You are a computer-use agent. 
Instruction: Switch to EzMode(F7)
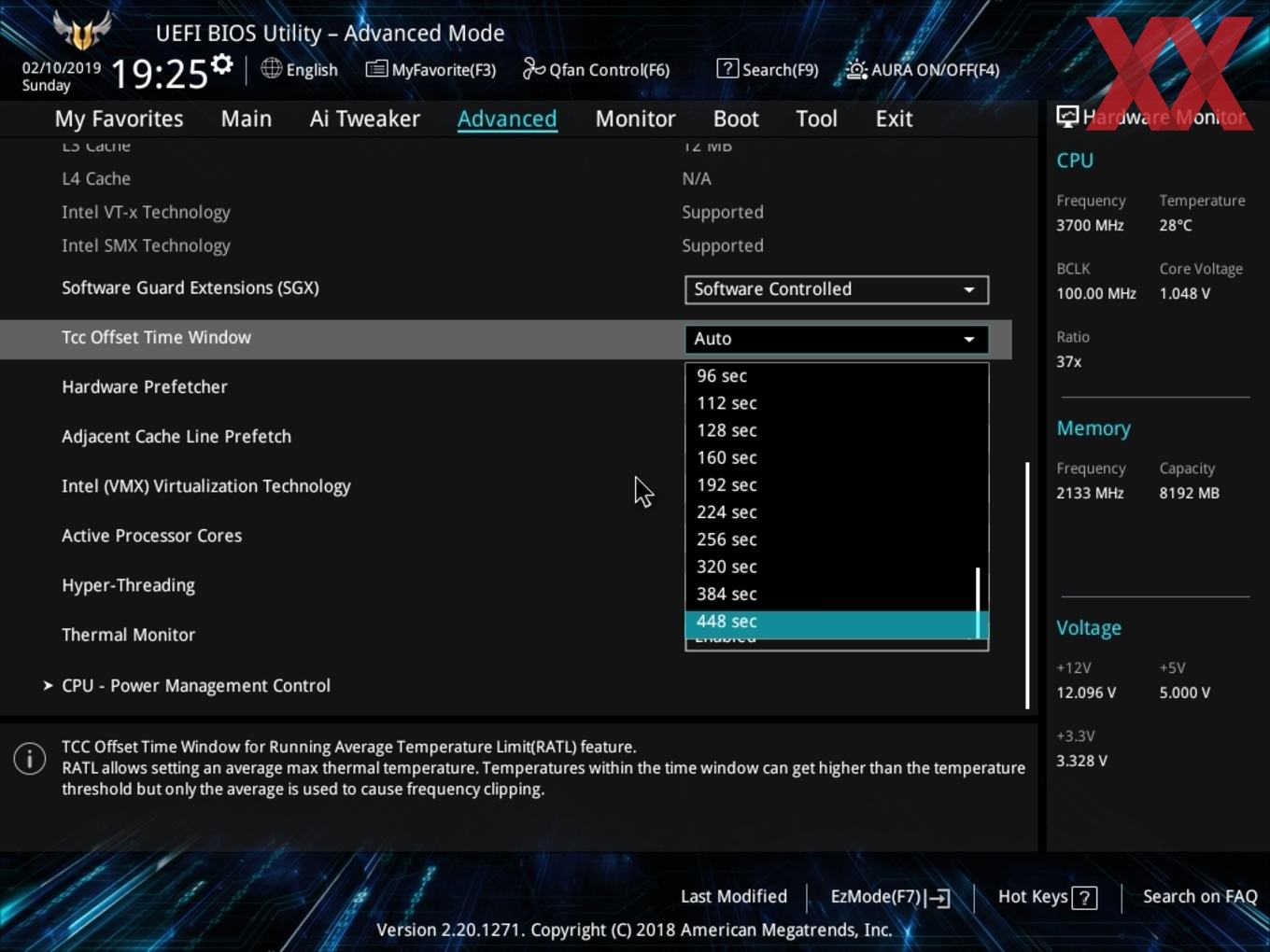click(x=890, y=897)
